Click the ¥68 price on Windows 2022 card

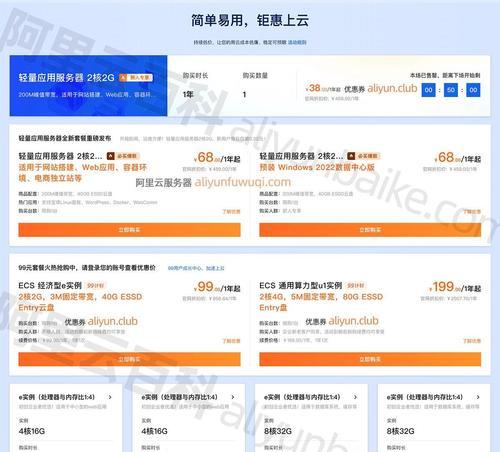pos(458,157)
